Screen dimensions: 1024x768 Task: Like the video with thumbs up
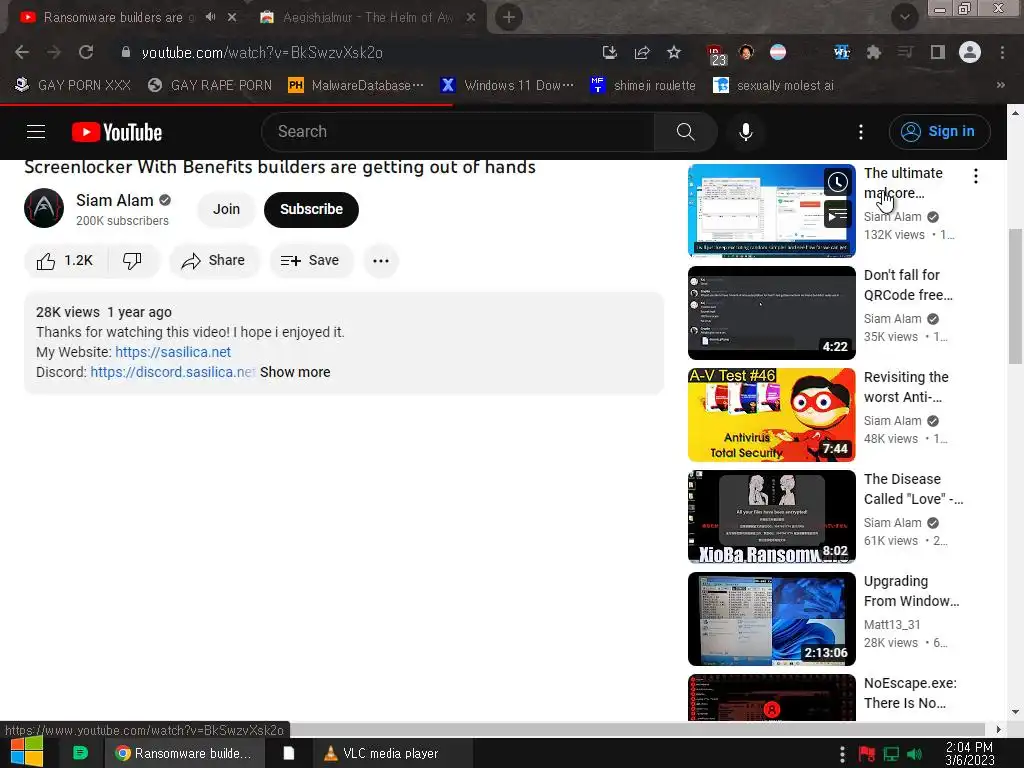(x=65, y=261)
